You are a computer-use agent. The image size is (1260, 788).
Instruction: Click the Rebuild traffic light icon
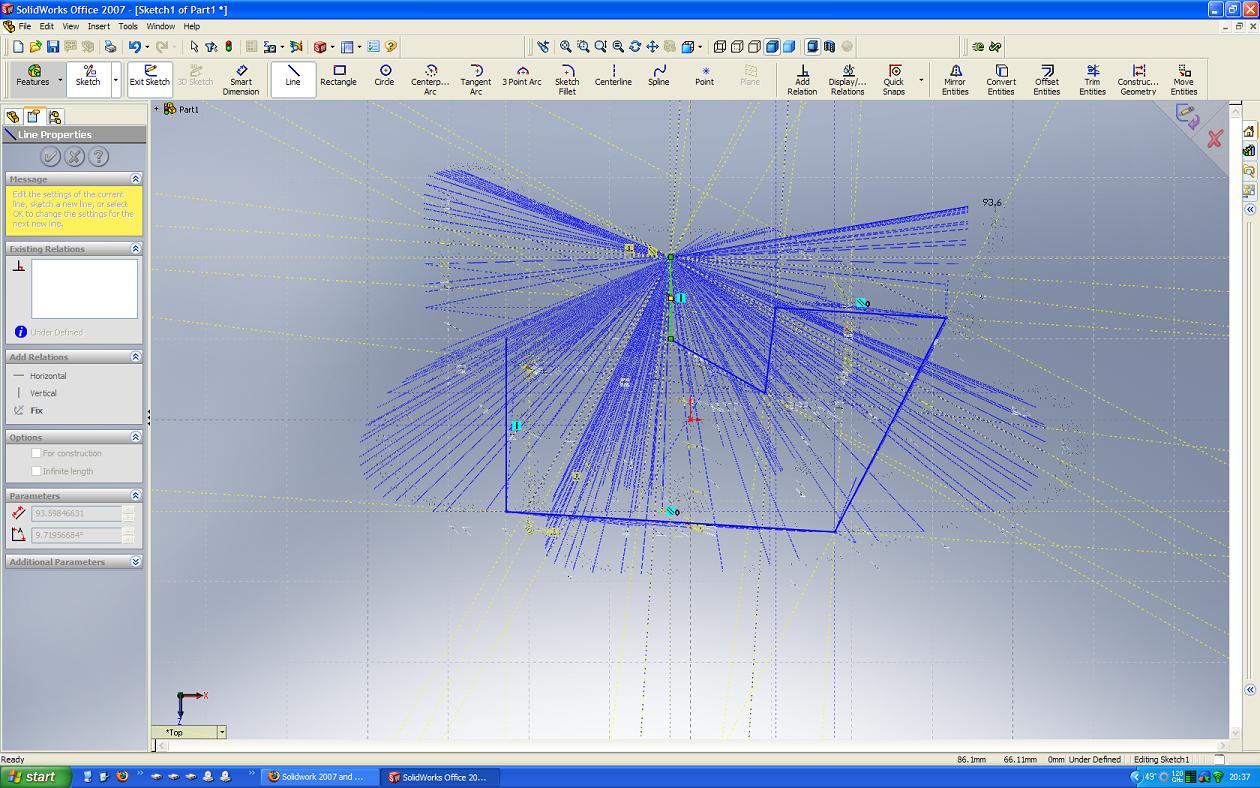pos(228,46)
